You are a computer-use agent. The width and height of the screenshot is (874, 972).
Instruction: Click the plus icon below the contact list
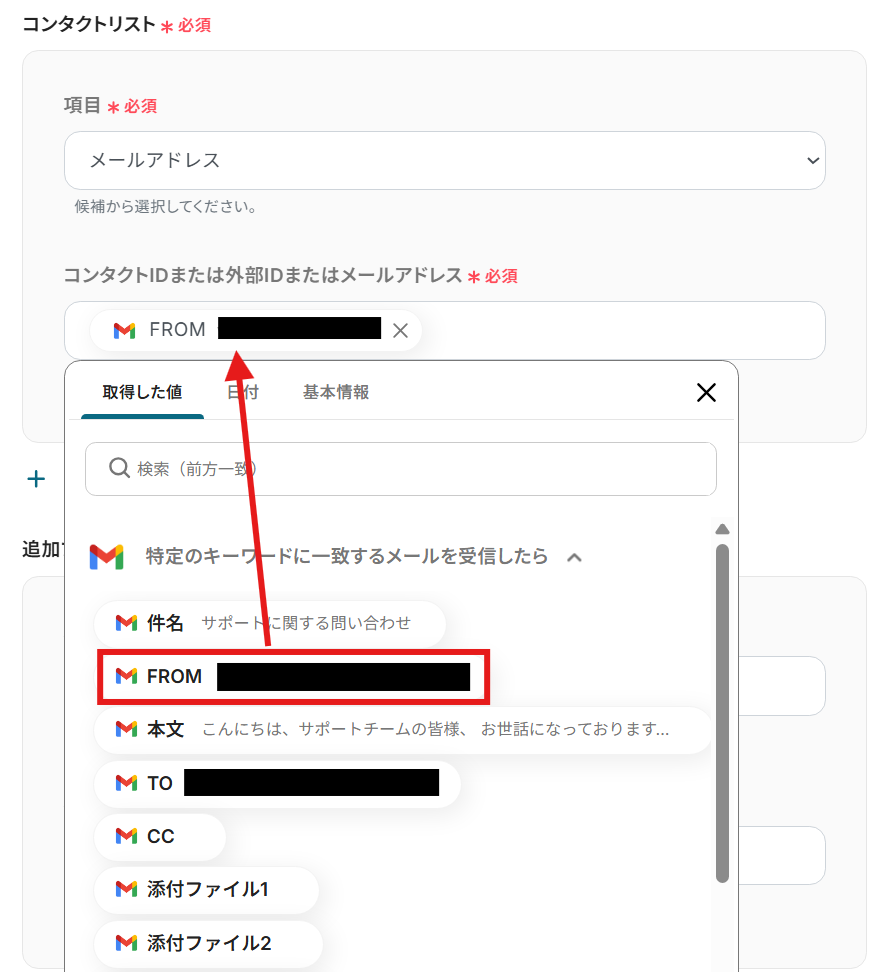coord(37,479)
